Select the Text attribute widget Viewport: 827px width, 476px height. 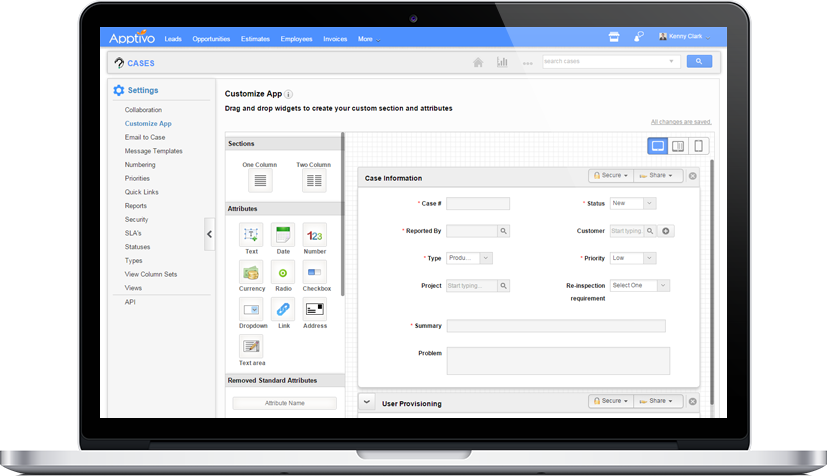pos(251,235)
